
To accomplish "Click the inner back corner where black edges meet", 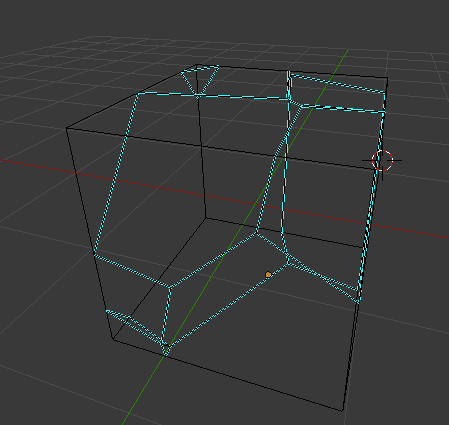I will (x=206, y=218).
